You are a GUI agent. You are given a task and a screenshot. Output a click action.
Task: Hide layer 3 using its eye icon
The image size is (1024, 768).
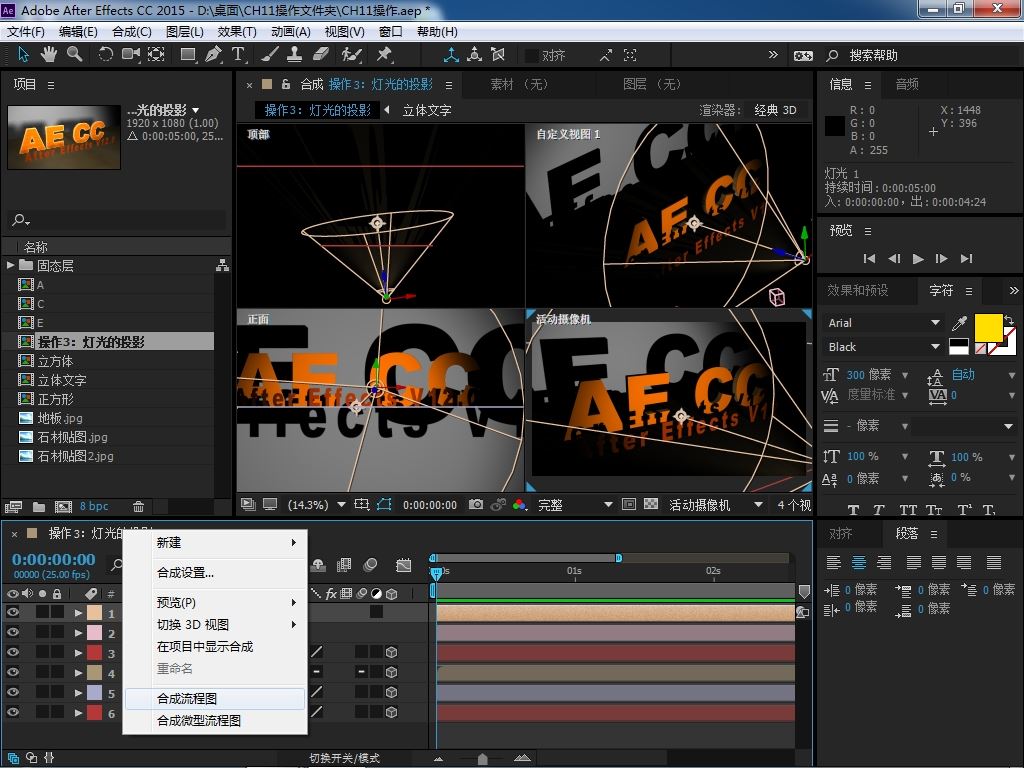pyautogui.click(x=13, y=652)
